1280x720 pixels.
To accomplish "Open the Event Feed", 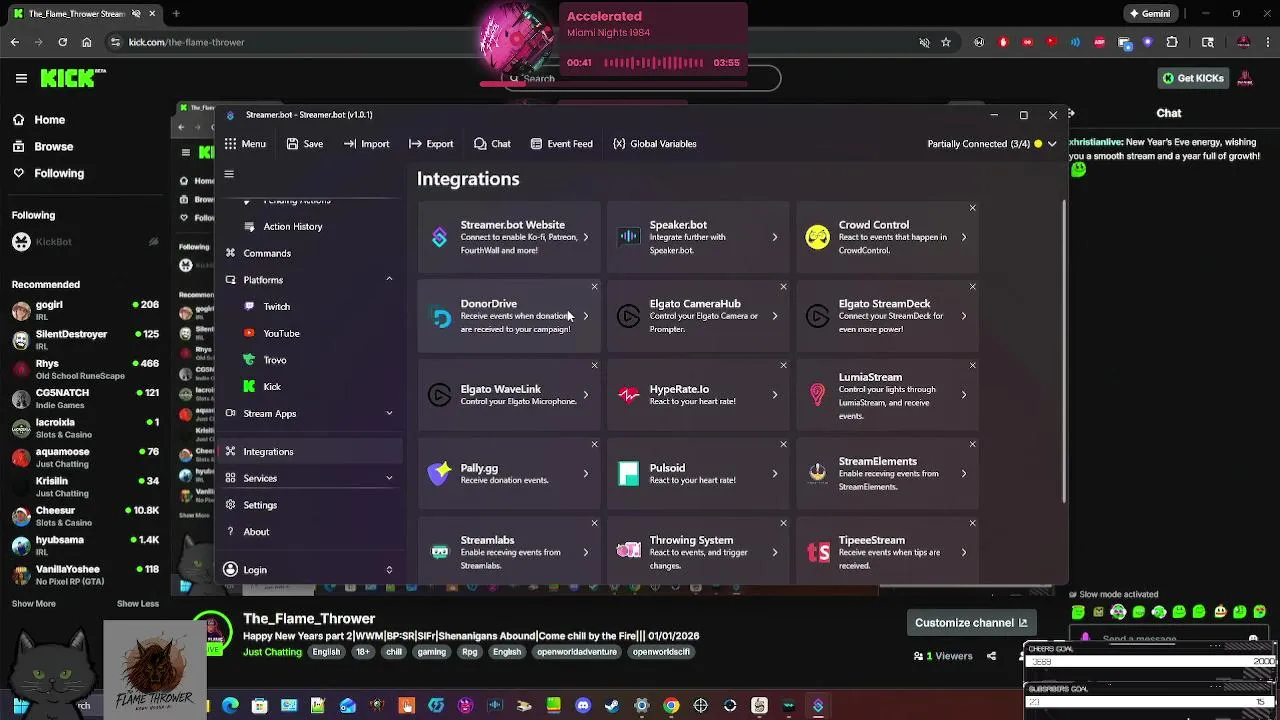I will point(561,144).
